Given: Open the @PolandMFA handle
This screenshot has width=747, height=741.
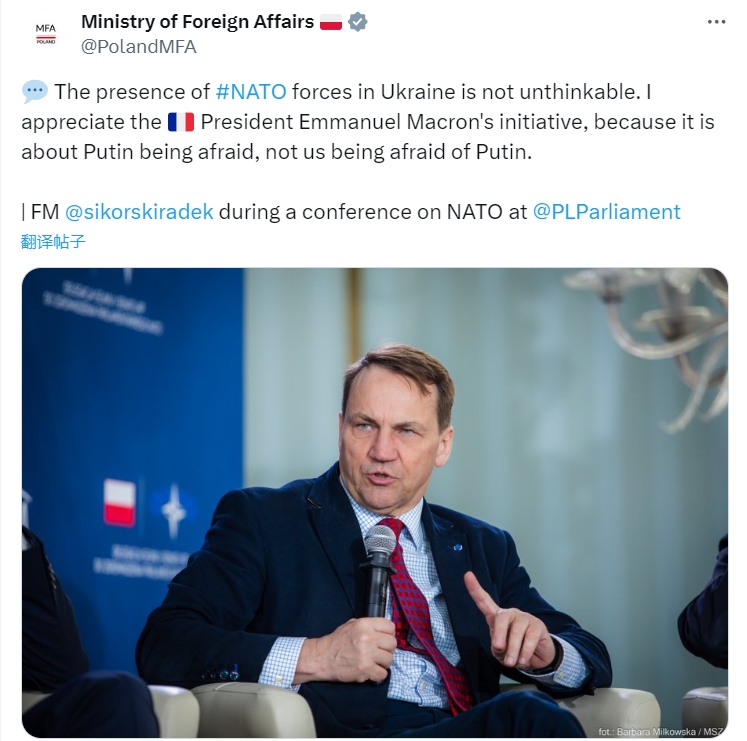Looking at the screenshot, I should point(138,47).
